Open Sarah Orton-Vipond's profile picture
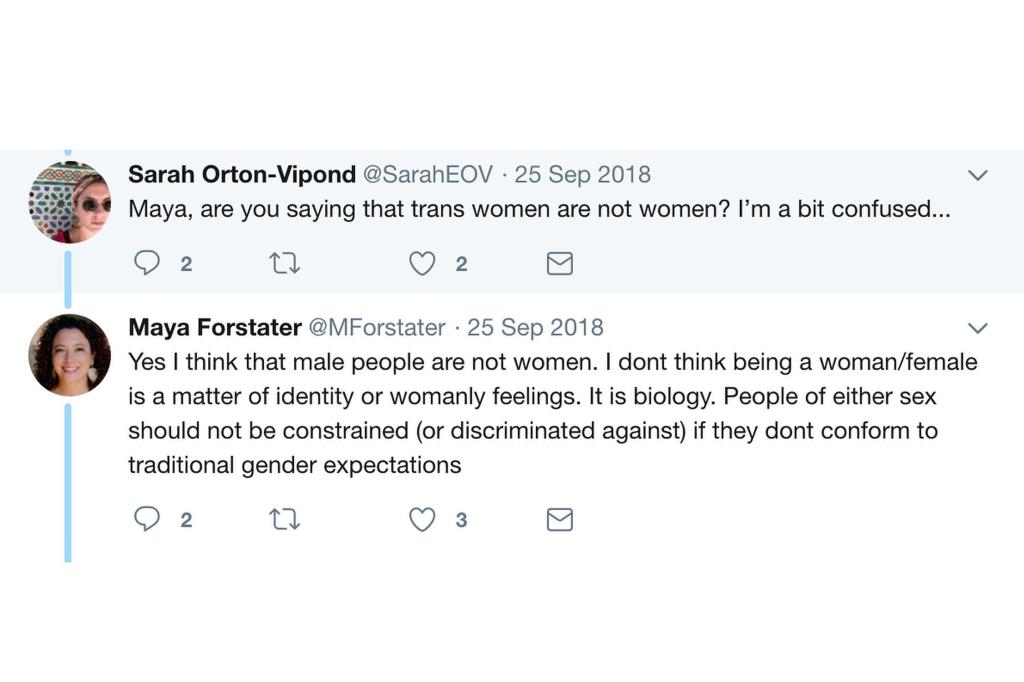 (x=69, y=202)
